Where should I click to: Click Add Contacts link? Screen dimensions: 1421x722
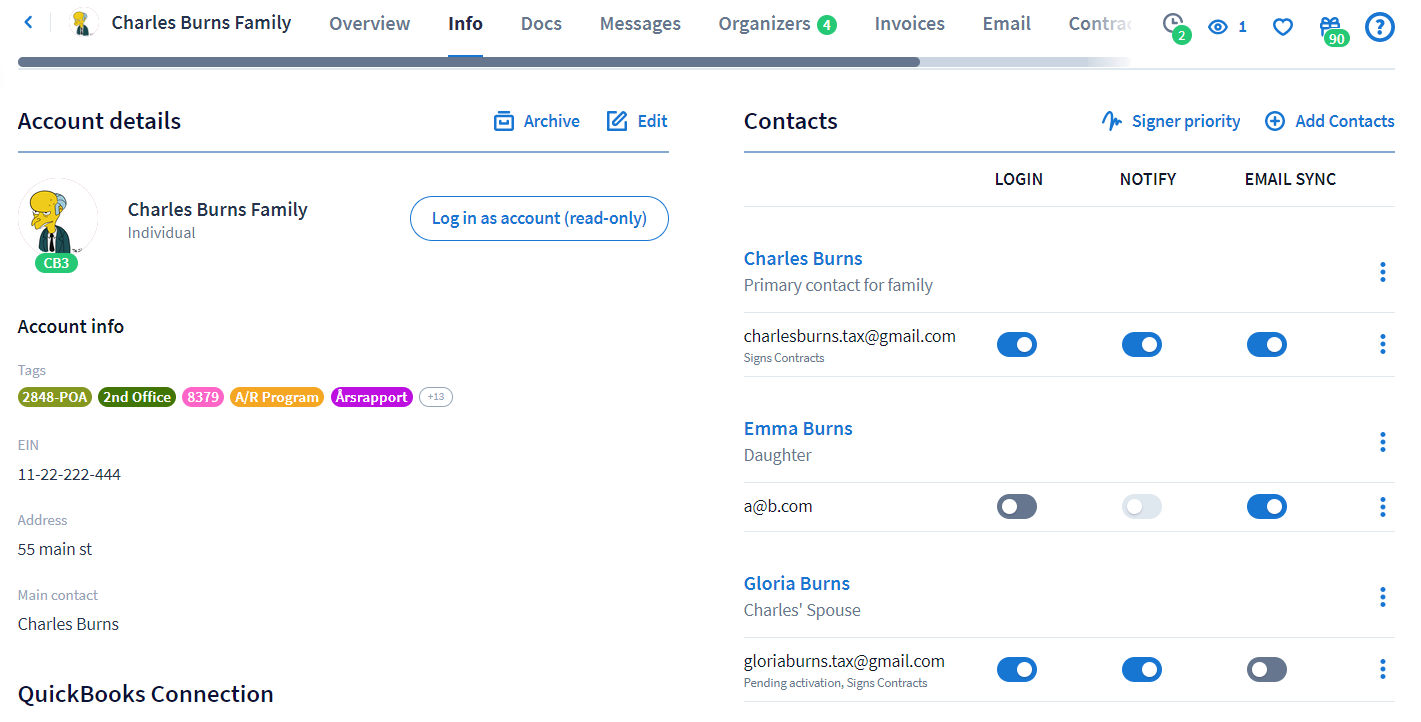tap(1330, 121)
